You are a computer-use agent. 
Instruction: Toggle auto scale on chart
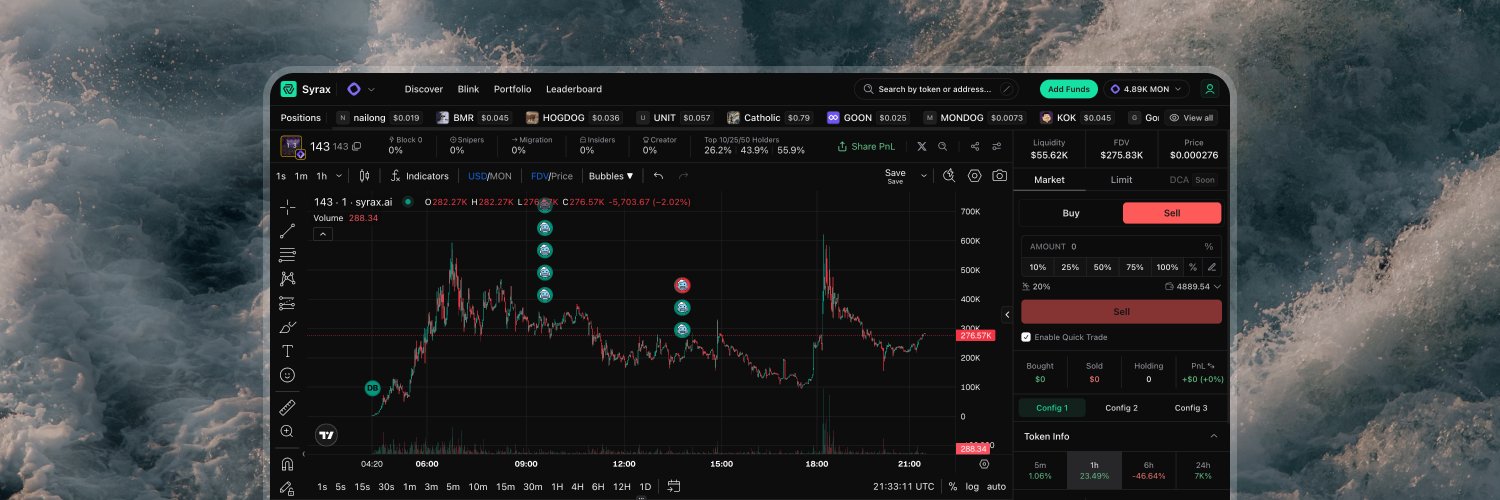pyautogui.click(x=997, y=487)
